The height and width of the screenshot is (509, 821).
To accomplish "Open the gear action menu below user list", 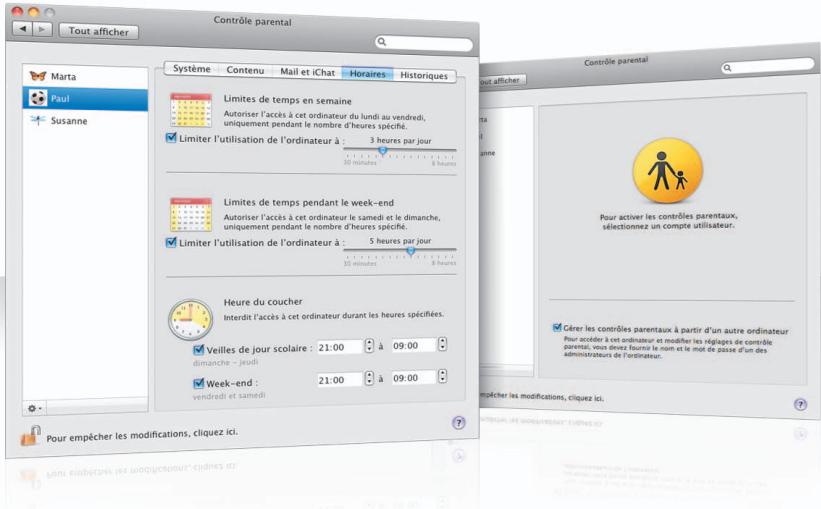I will 34,408.
